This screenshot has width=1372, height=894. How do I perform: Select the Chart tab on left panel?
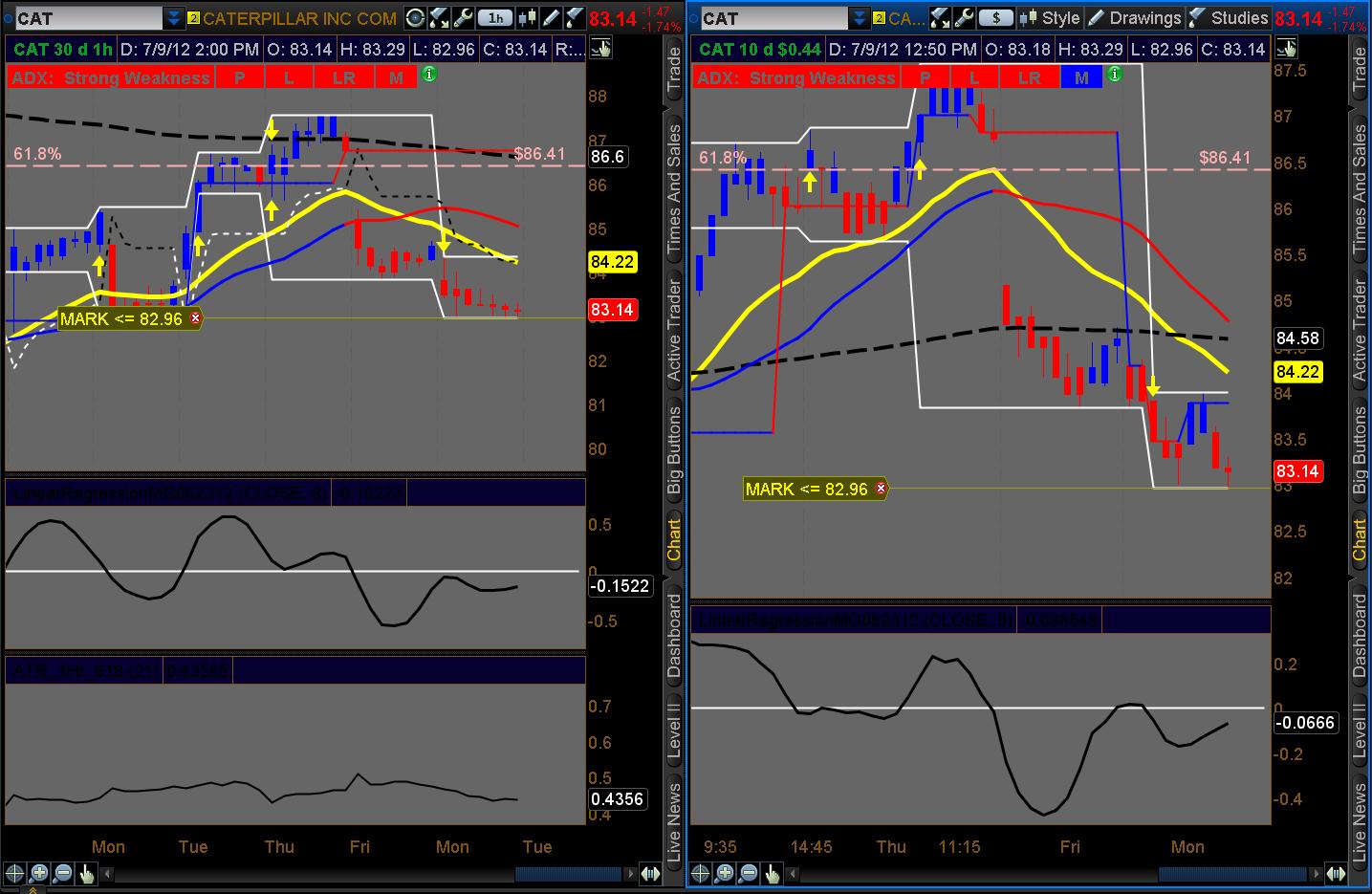674,539
